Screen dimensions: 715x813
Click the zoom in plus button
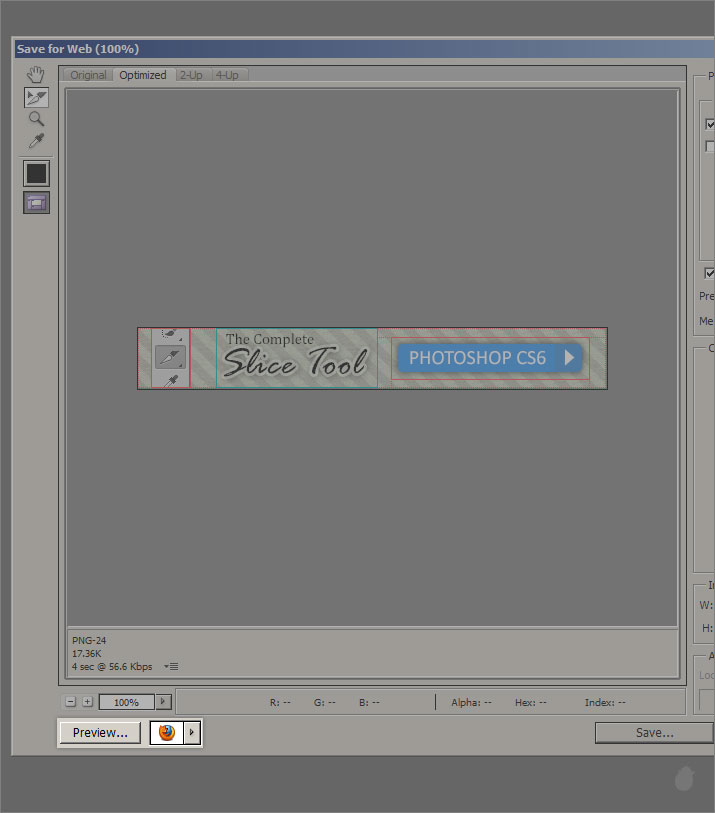(87, 702)
